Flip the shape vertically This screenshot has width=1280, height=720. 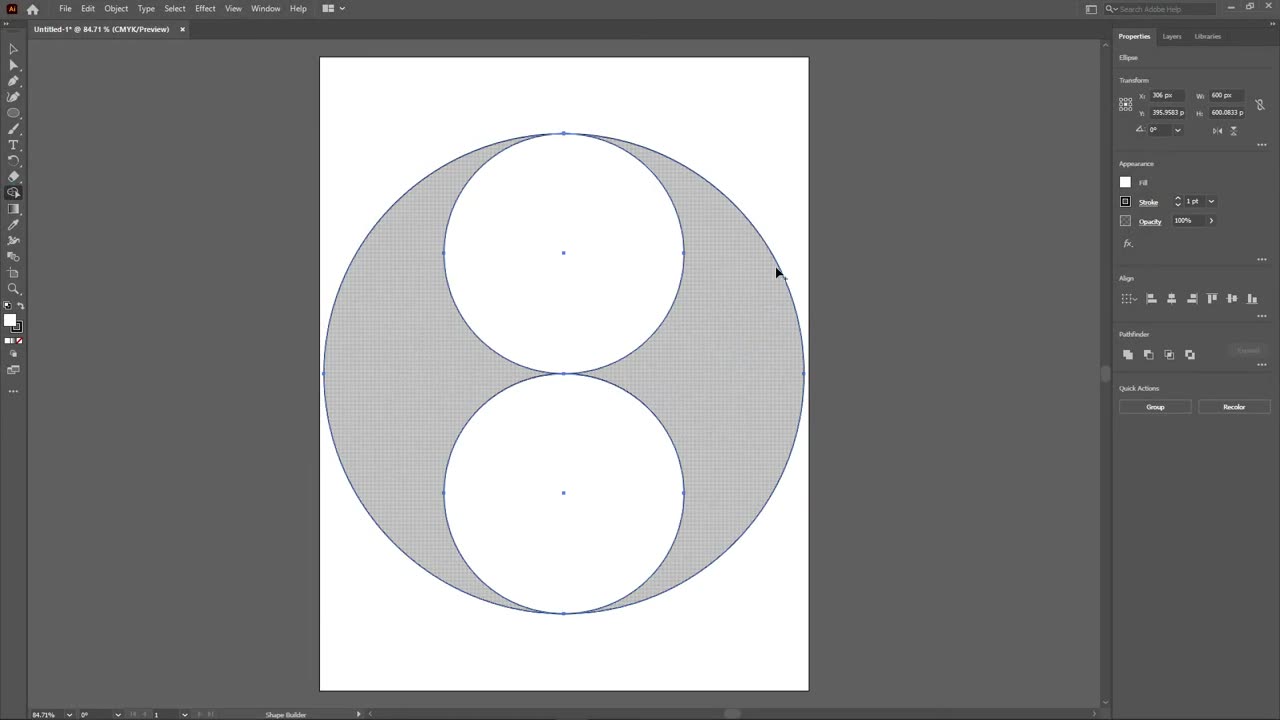coord(1233,130)
